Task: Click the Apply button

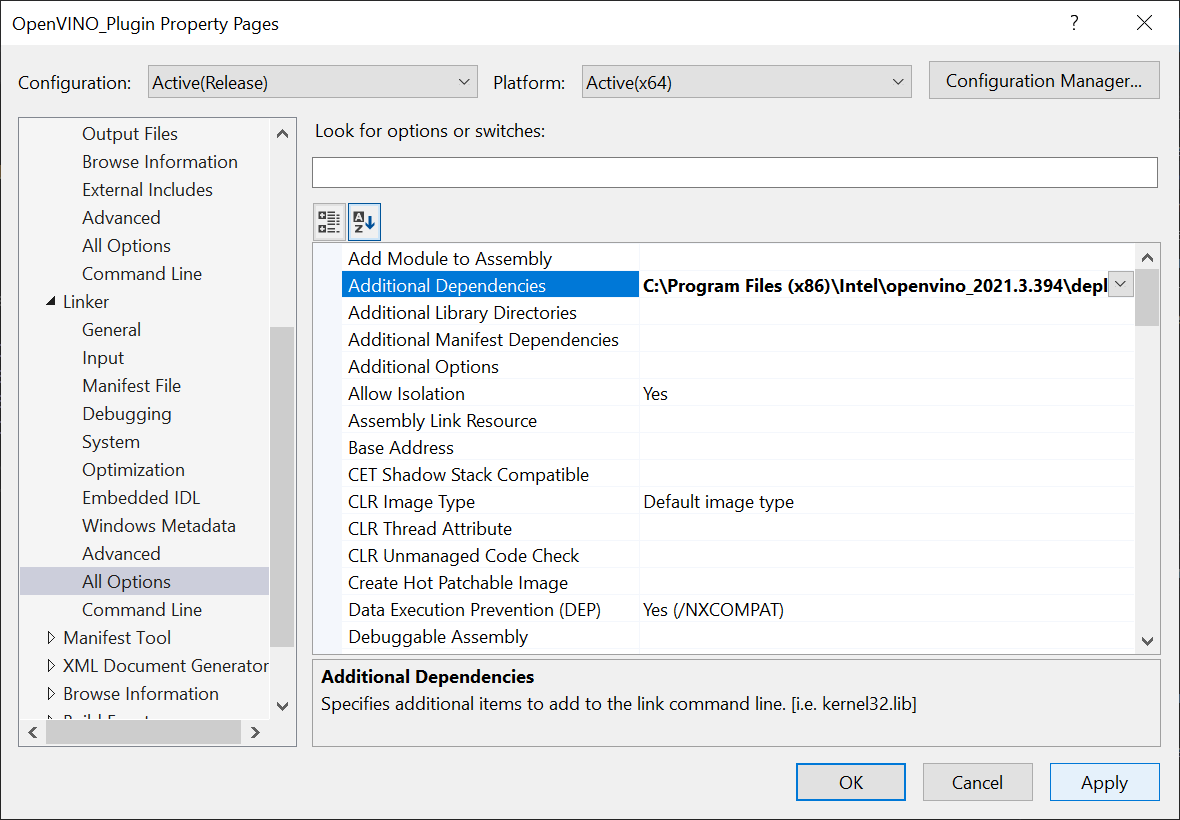Action: tap(1104, 782)
